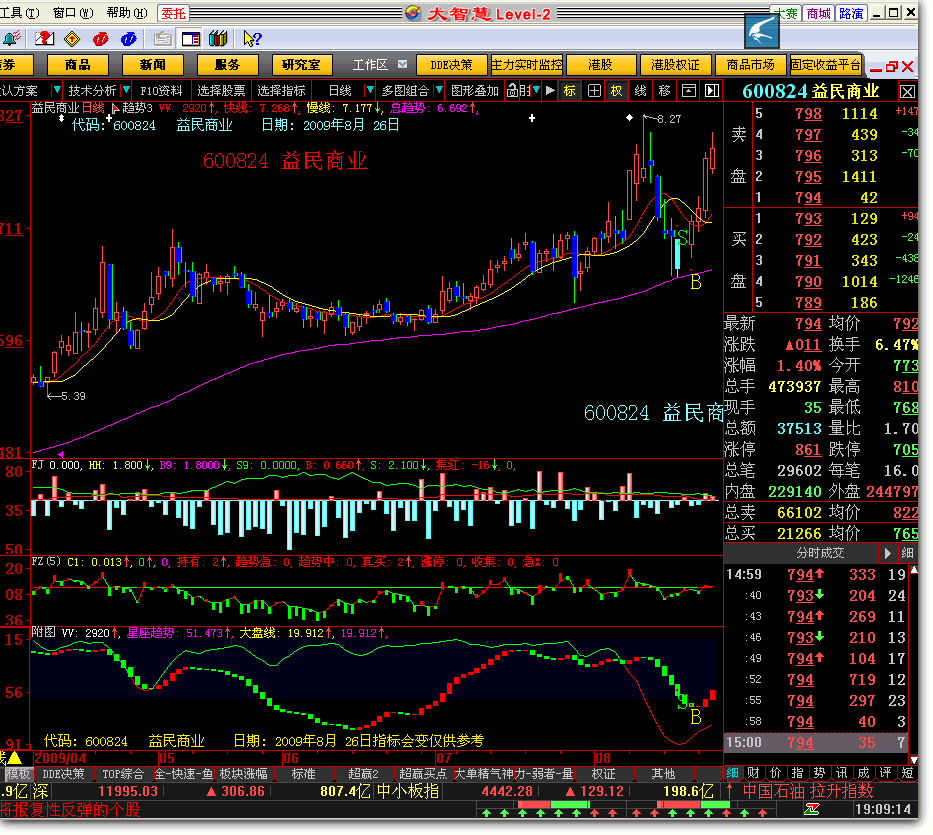Image resolution: width=933 pixels, height=835 pixels.
Task: Select the TOP综合 indicator tab
Action: click(123, 774)
